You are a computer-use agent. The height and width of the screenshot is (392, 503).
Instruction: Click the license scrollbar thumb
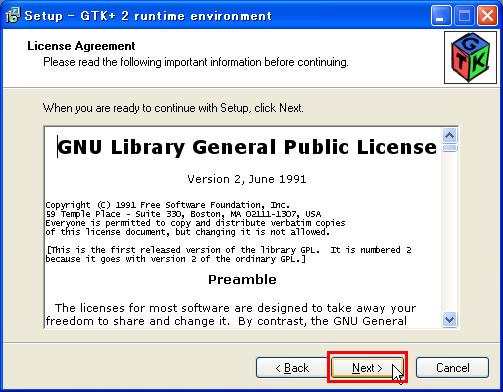pyautogui.click(x=450, y=148)
